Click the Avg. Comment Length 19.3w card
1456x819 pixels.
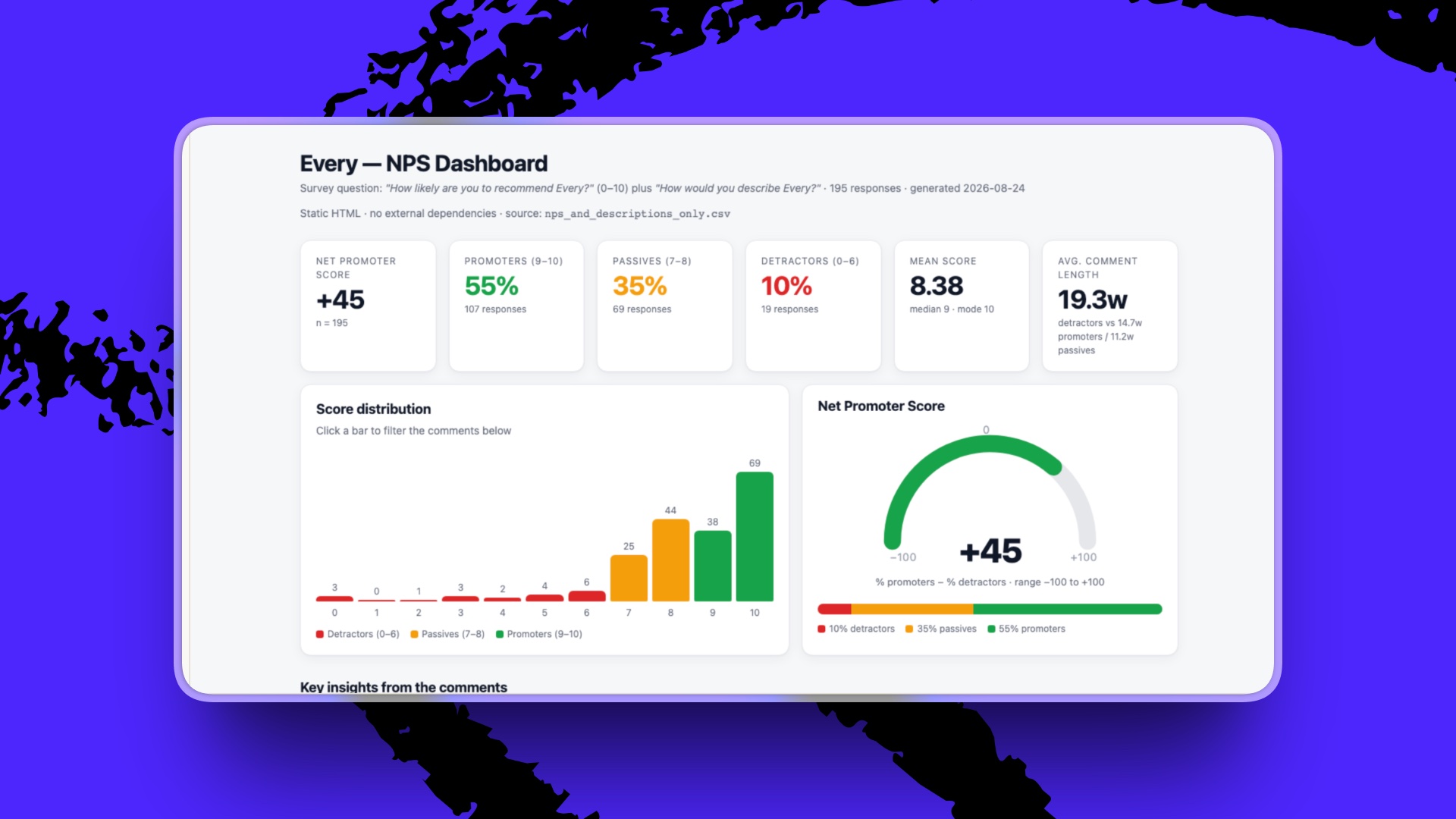point(1109,306)
